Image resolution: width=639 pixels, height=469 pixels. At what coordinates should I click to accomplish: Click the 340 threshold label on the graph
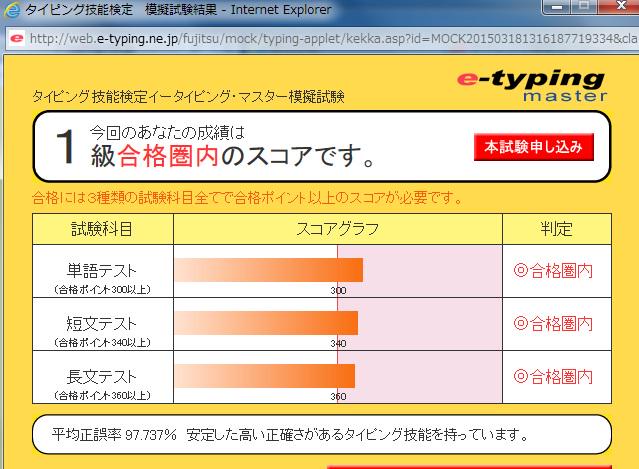338,343
